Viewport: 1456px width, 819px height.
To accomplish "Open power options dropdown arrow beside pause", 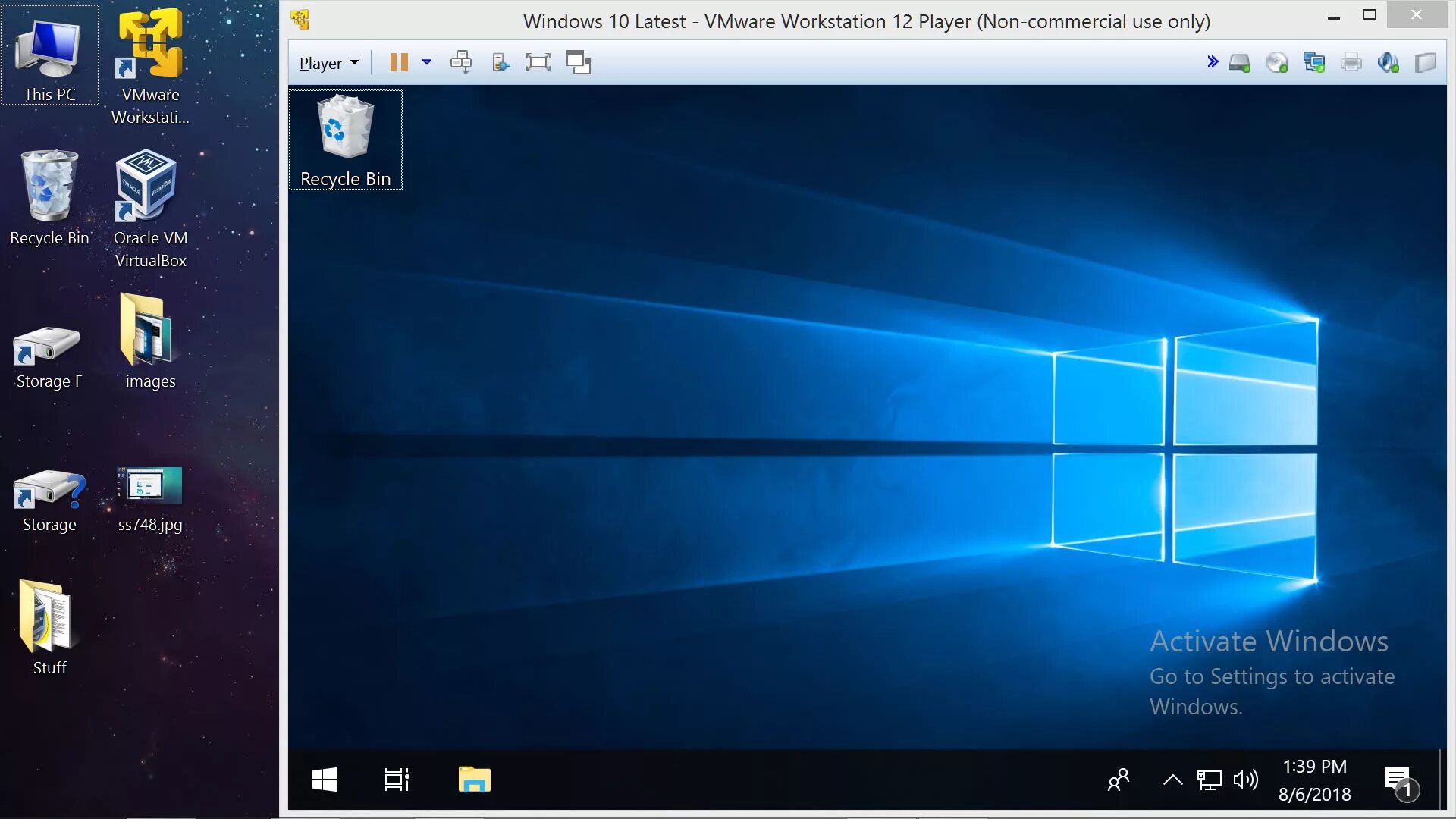I will [x=427, y=62].
